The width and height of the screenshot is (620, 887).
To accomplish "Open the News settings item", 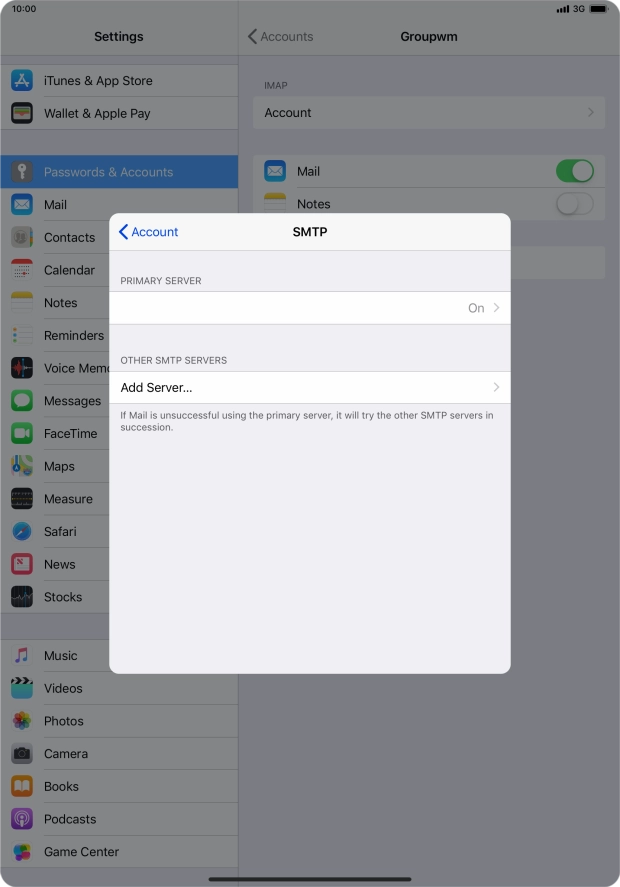I will click(x=60, y=564).
